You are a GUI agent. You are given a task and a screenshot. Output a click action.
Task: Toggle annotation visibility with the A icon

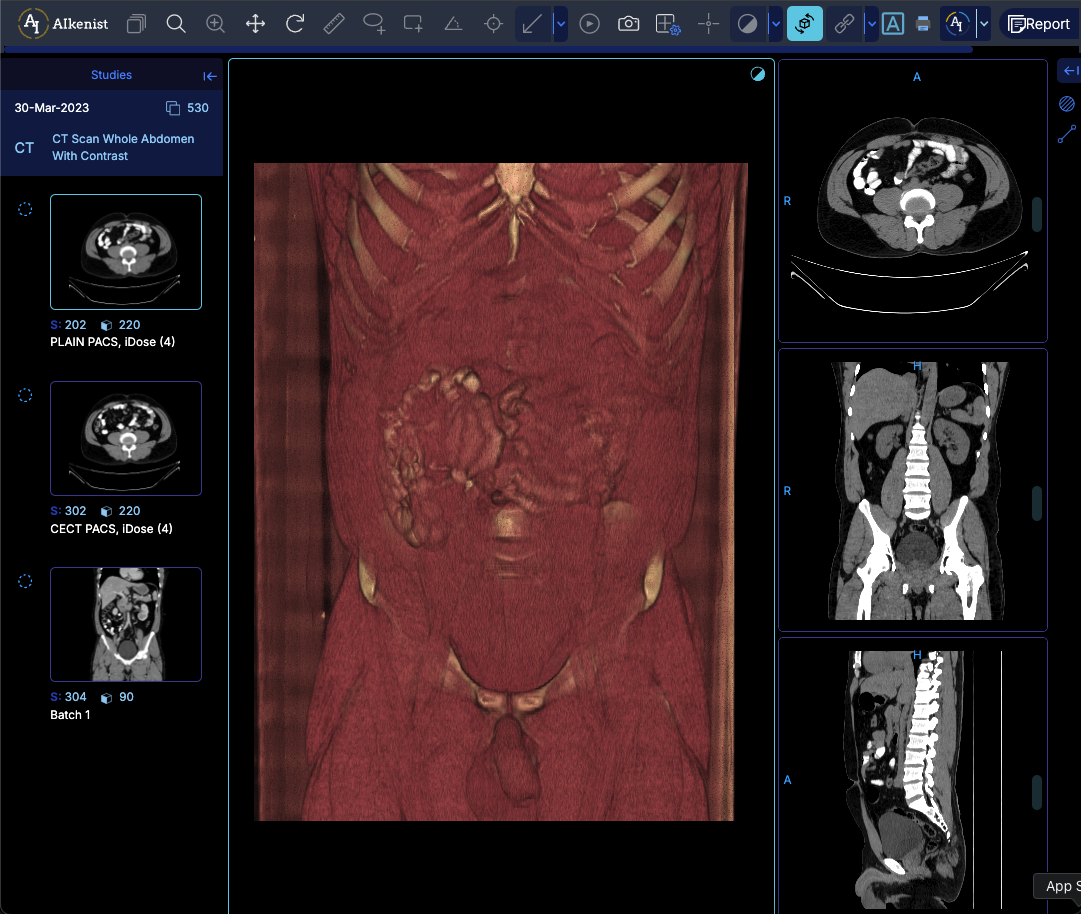(x=893, y=23)
